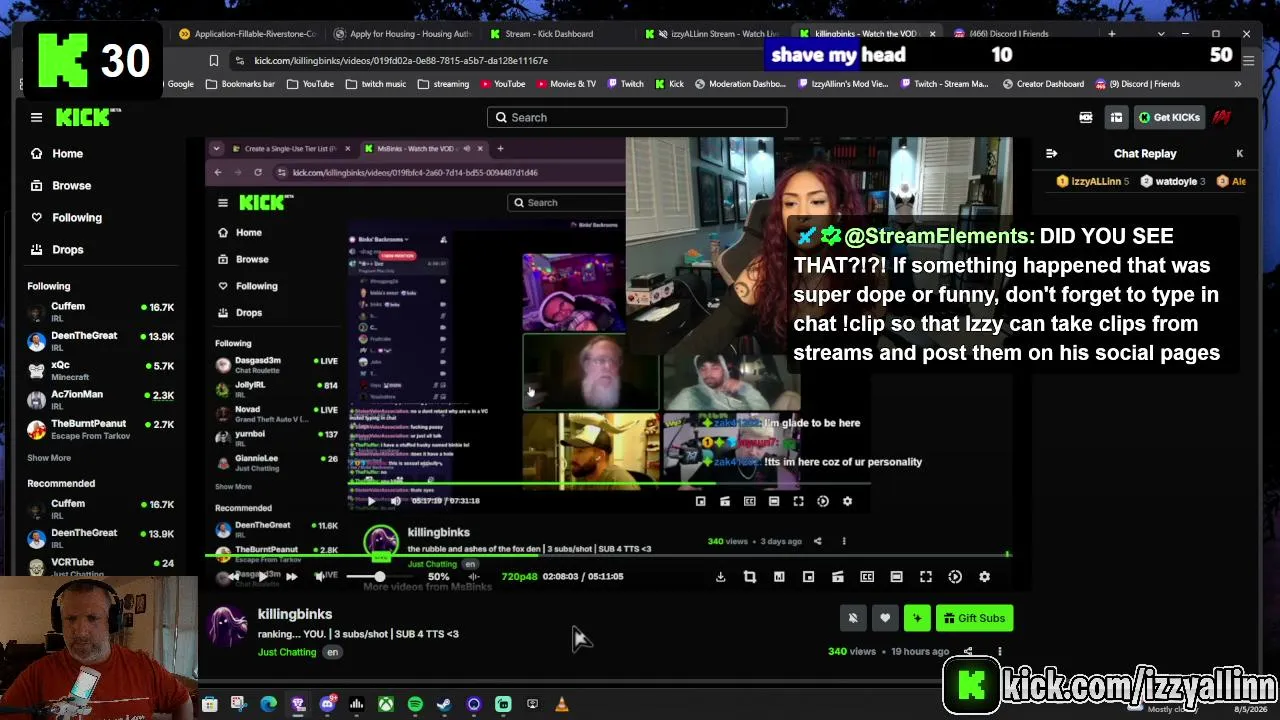1280x720 pixels.
Task: Open the bookmarks overflow chevron
Action: [x=1238, y=84]
